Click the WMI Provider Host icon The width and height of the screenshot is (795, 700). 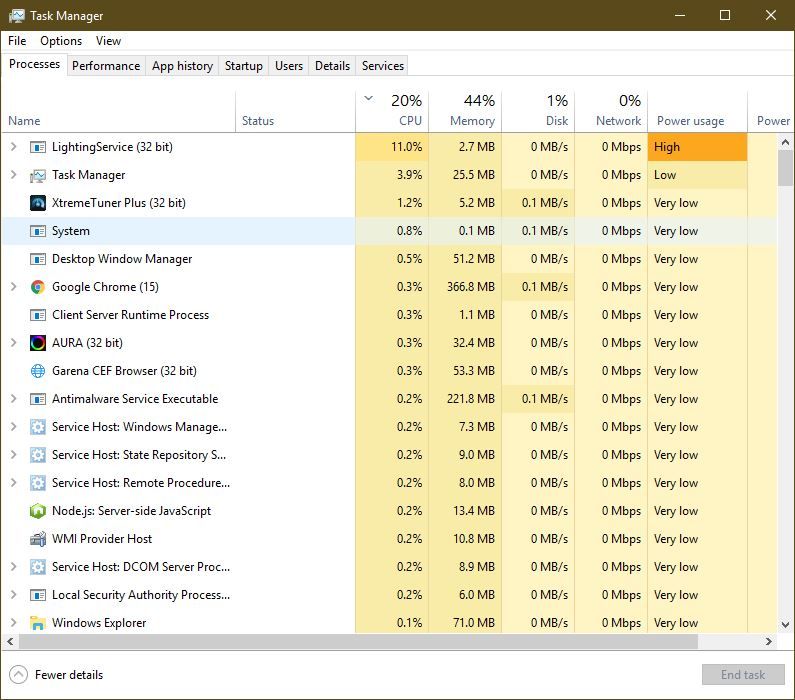(38, 539)
